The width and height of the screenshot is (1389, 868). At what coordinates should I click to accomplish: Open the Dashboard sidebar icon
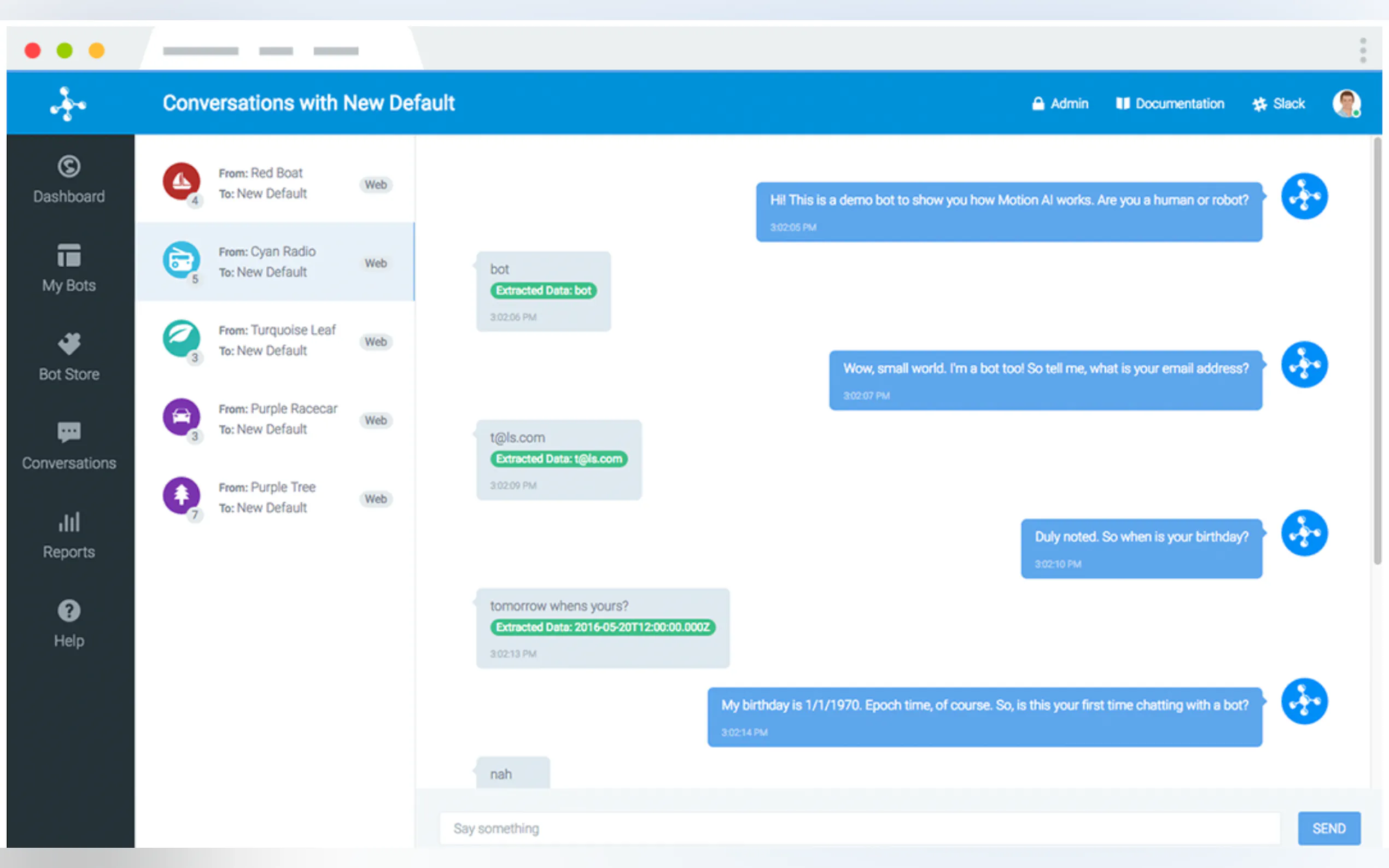coord(69,167)
